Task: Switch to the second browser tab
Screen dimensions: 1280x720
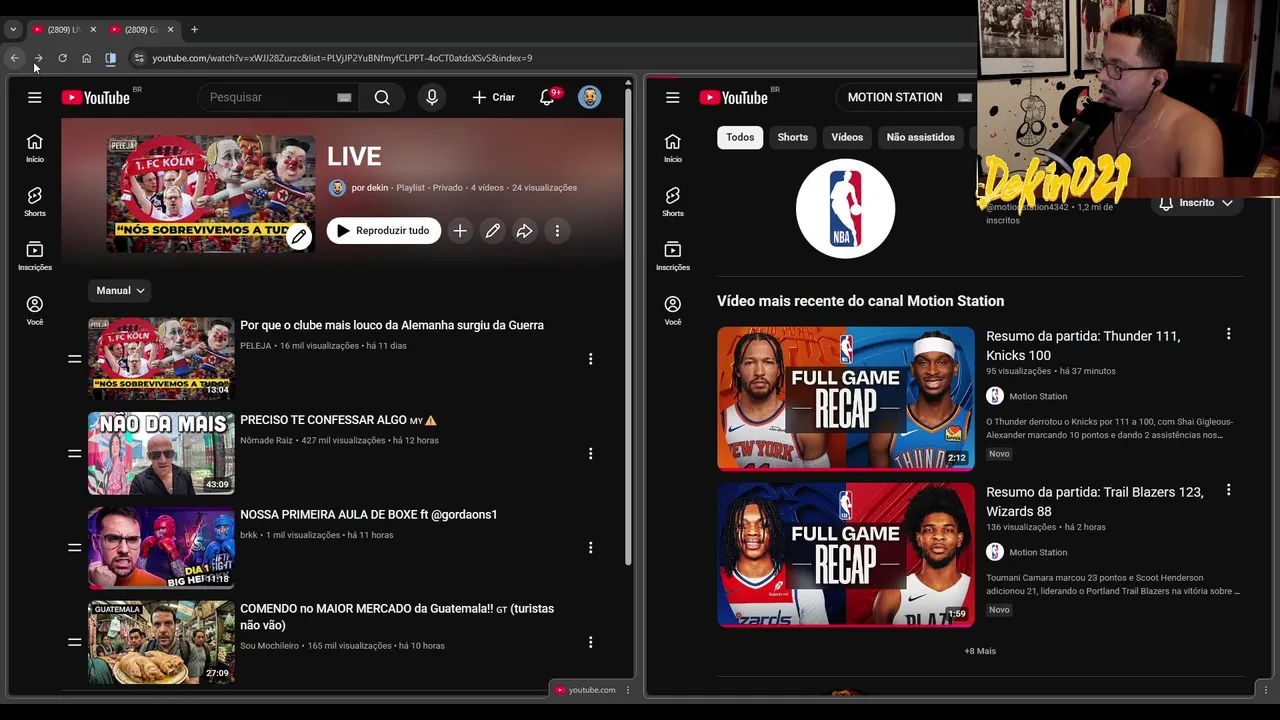Action: [140, 29]
